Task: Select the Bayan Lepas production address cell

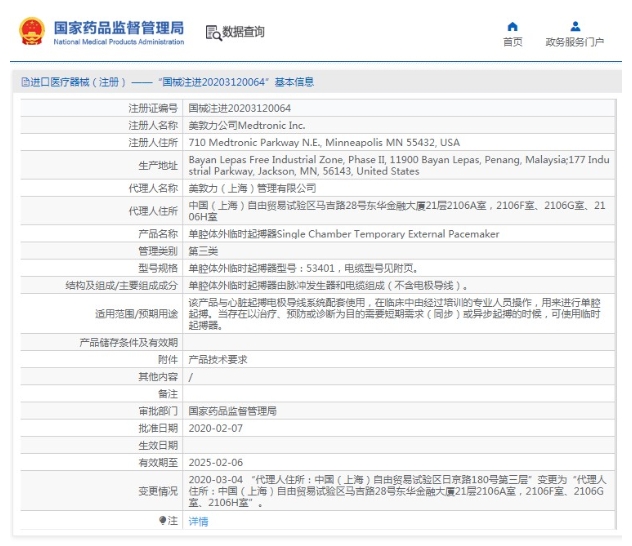Action: pos(399,165)
